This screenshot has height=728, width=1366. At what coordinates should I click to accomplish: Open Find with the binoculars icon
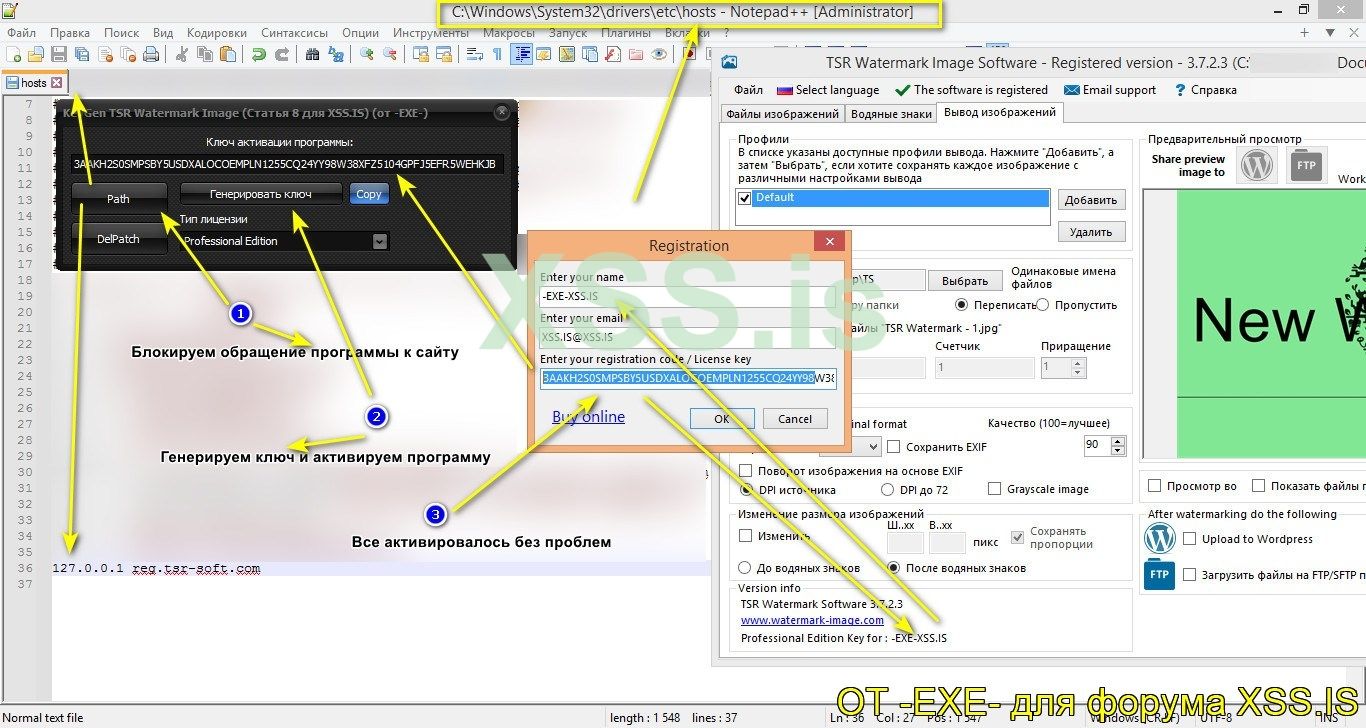[x=313, y=54]
